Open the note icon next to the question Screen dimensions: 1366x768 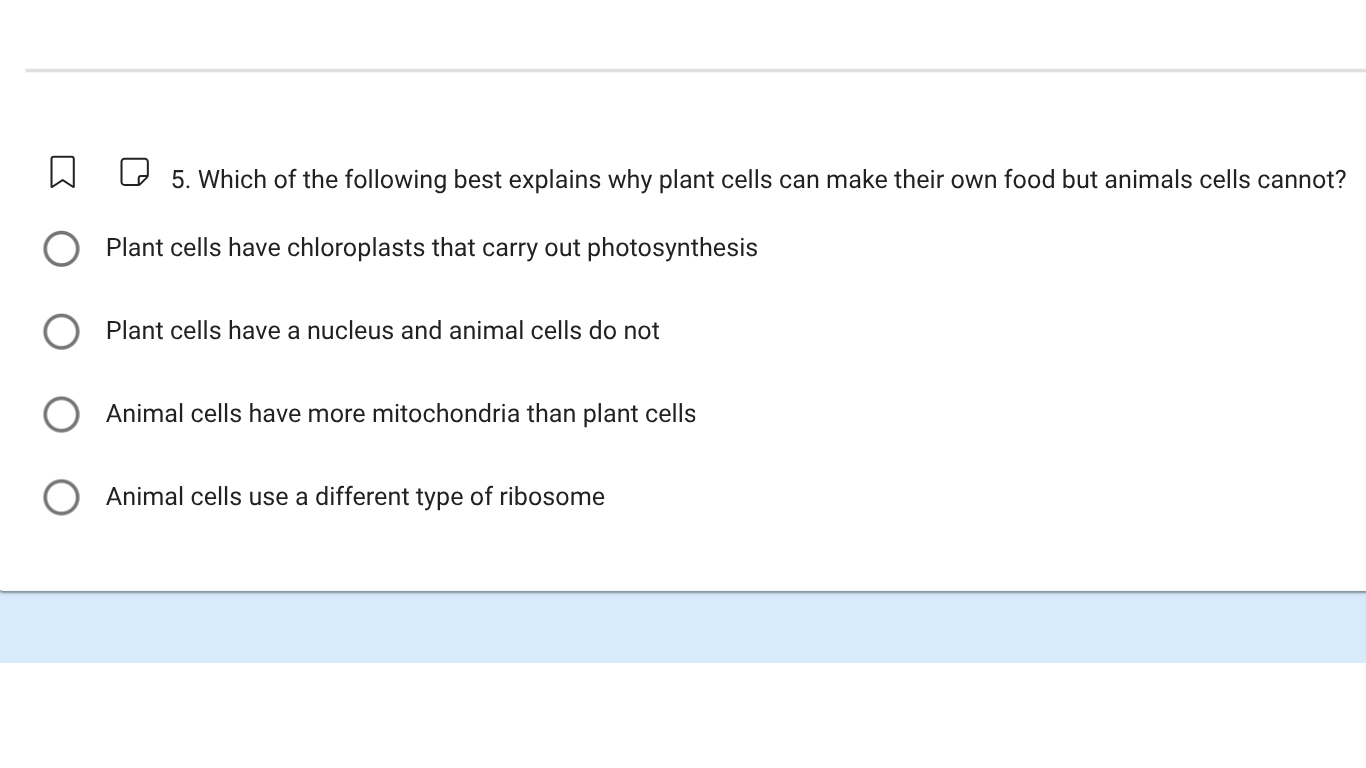click(133, 173)
